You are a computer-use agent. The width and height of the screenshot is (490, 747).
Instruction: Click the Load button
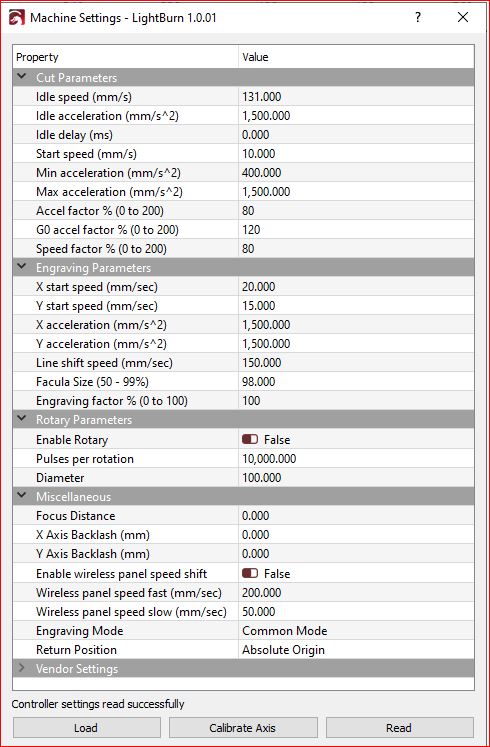coord(87,728)
